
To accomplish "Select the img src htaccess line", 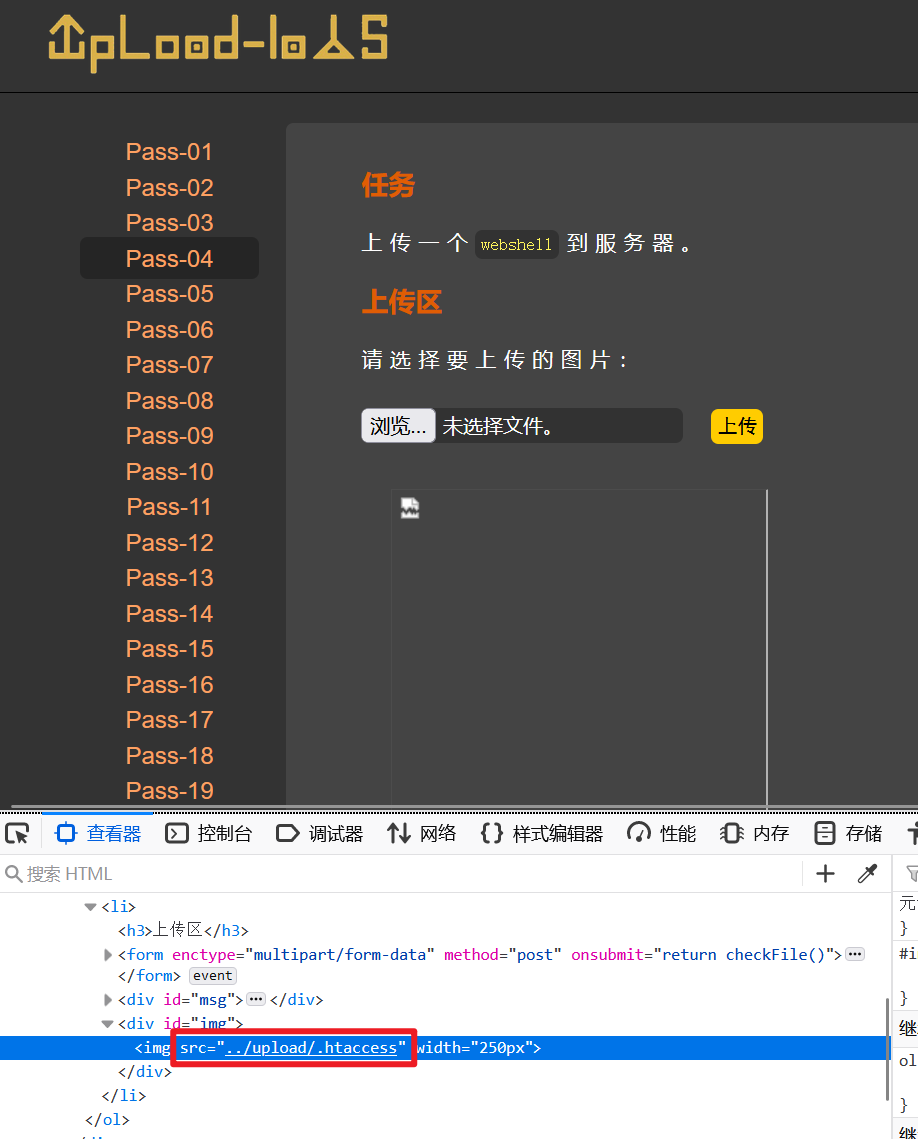I will 443,1047.
